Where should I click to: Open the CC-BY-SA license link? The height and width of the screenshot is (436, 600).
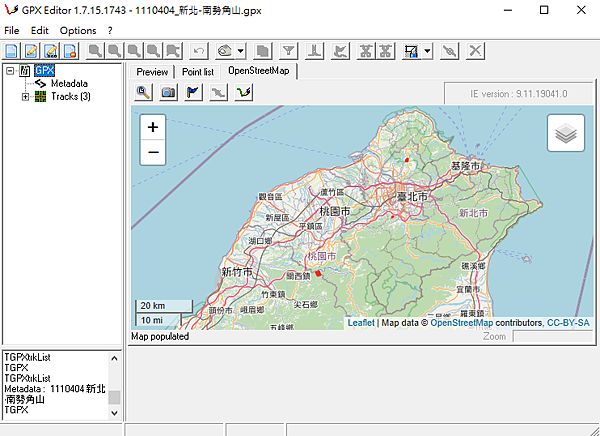click(x=568, y=323)
